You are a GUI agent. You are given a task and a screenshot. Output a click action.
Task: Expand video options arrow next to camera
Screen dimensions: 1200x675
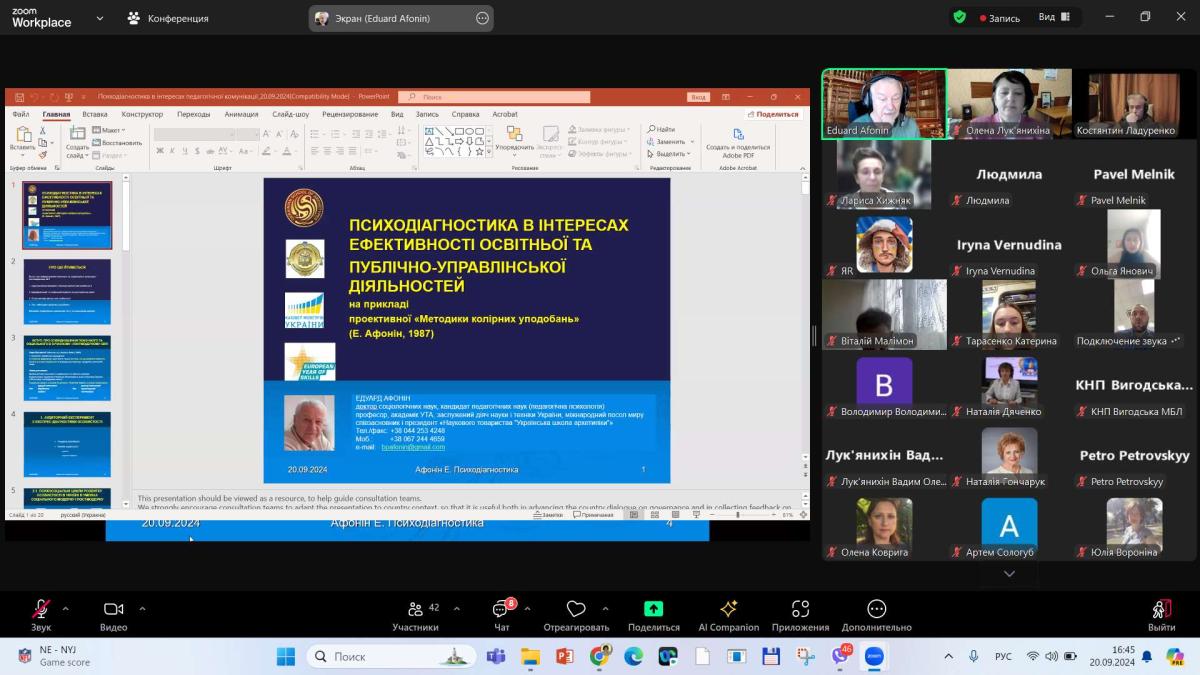pyautogui.click(x=142, y=608)
